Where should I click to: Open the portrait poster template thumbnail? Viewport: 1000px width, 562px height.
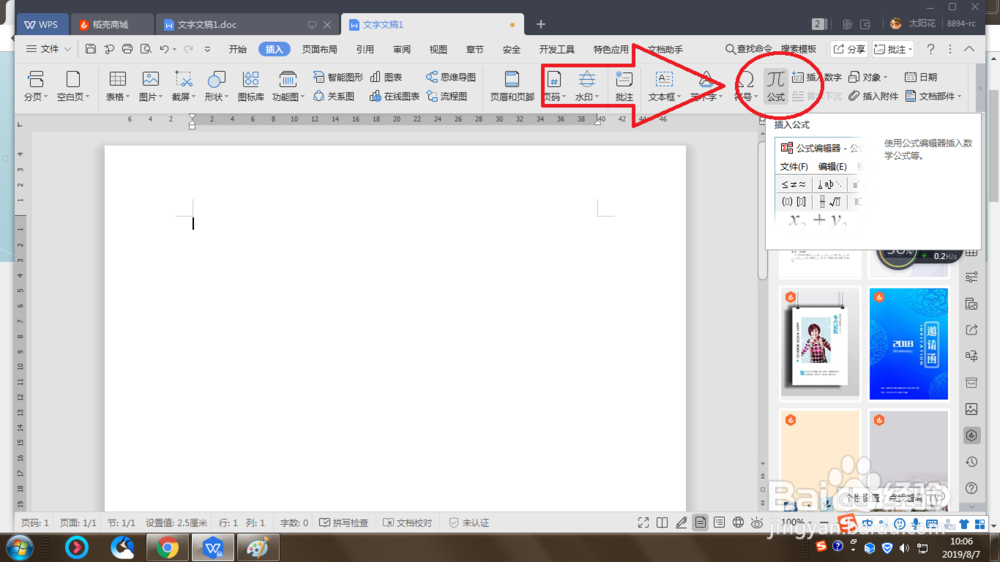click(x=820, y=344)
